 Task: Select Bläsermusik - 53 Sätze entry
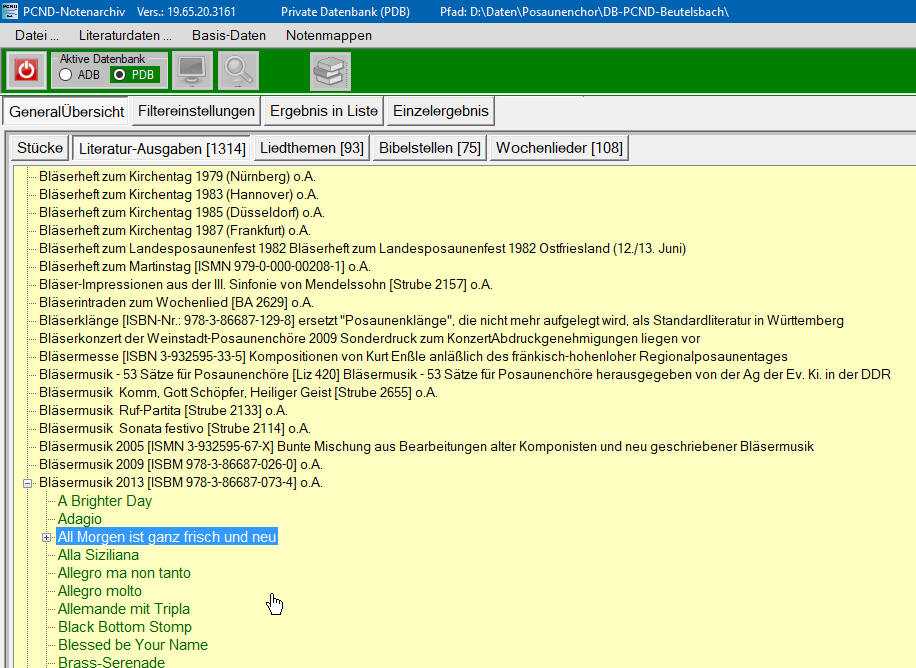(x=464, y=375)
